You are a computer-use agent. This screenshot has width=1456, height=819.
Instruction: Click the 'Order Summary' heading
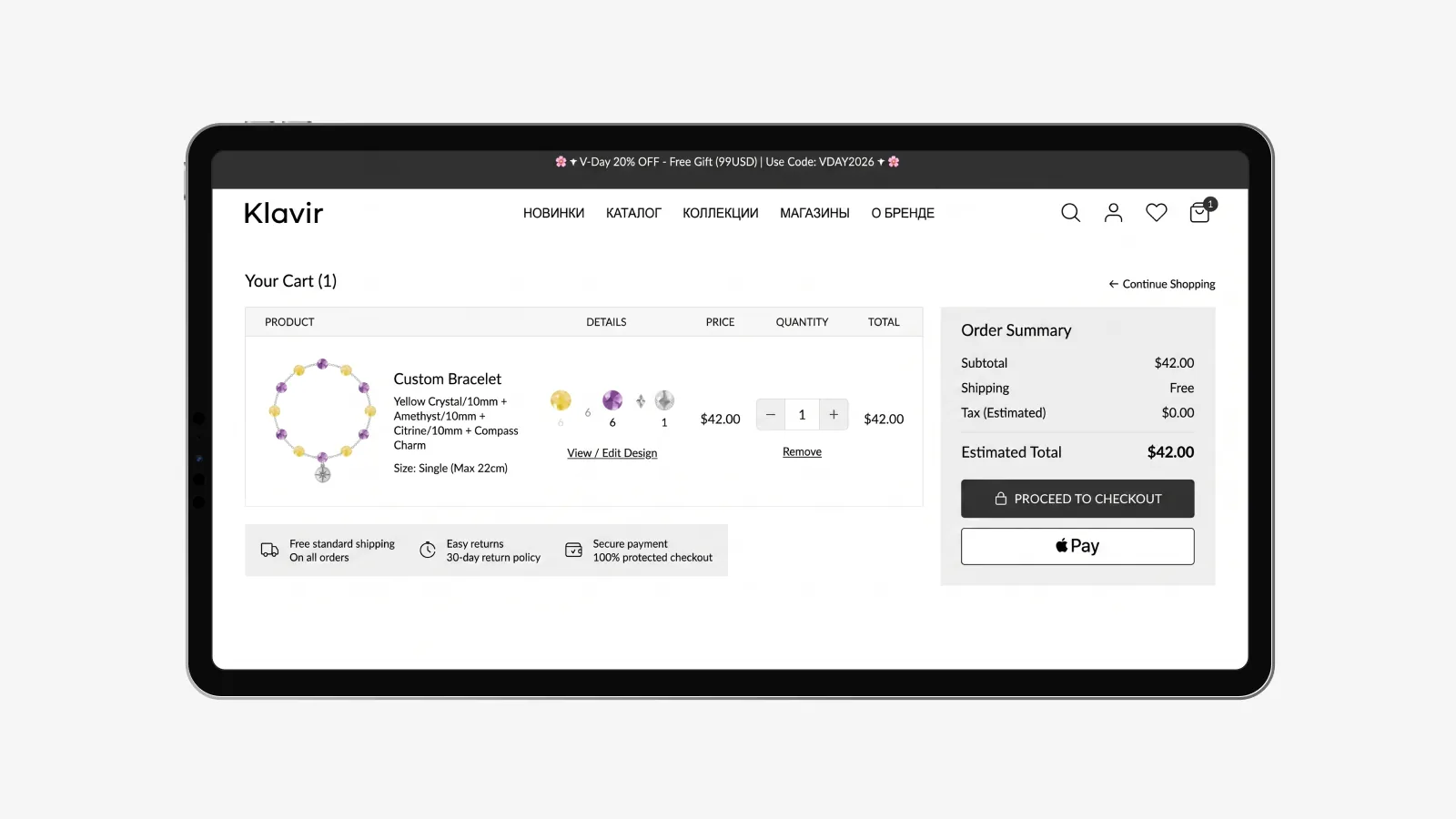point(1016,330)
